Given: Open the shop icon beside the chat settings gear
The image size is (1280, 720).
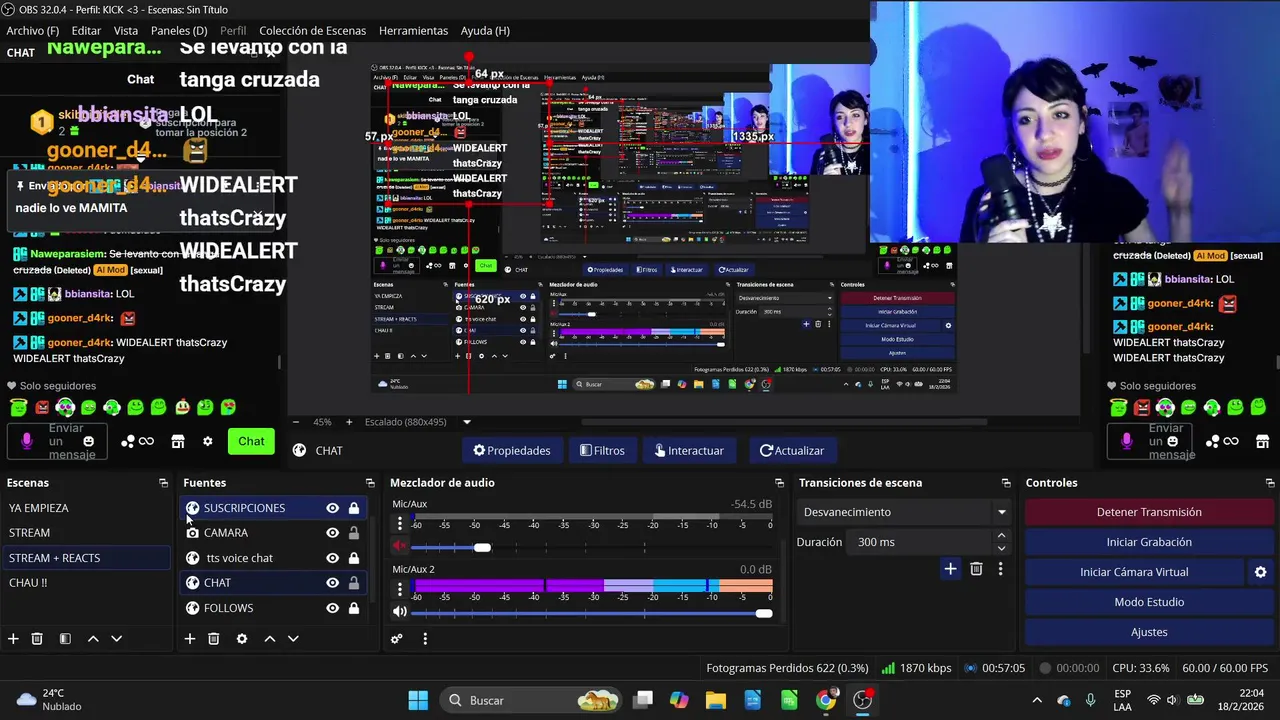Looking at the screenshot, I should (x=178, y=441).
